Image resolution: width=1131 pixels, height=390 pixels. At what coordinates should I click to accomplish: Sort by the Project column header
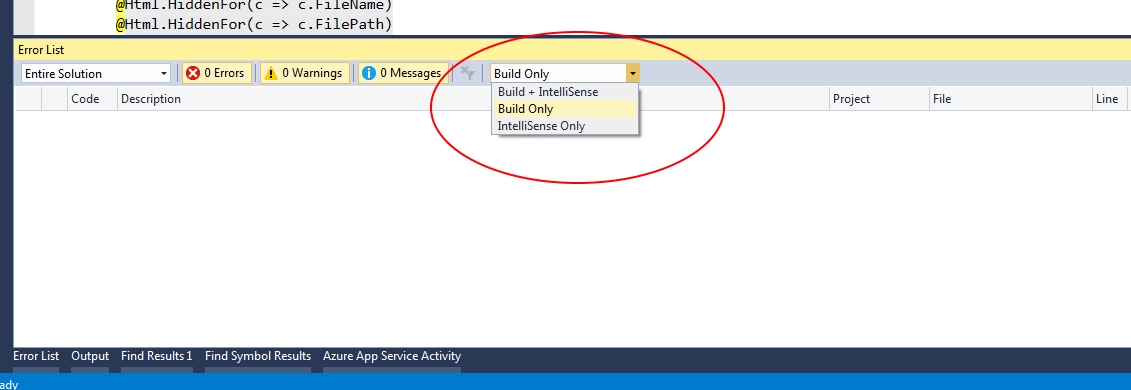pyautogui.click(x=879, y=99)
